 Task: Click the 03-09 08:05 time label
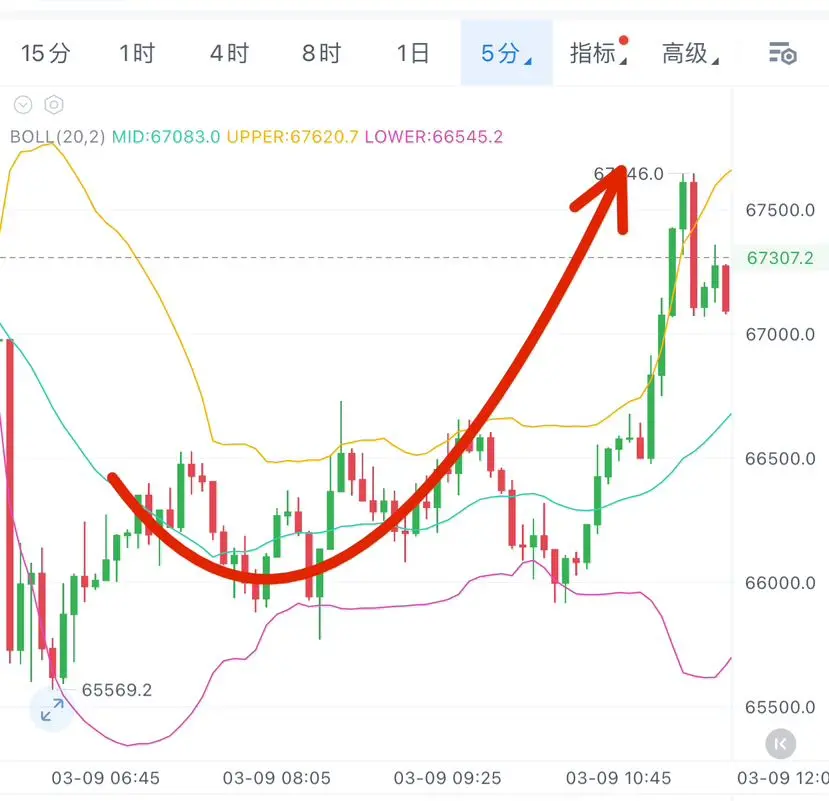tap(277, 778)
